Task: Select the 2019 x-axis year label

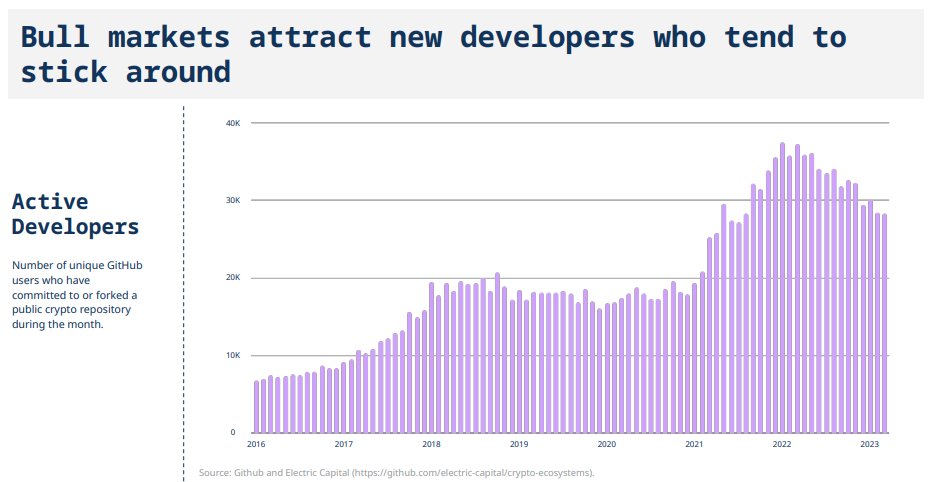Action: pyautogui.click(x=519, y=444)
